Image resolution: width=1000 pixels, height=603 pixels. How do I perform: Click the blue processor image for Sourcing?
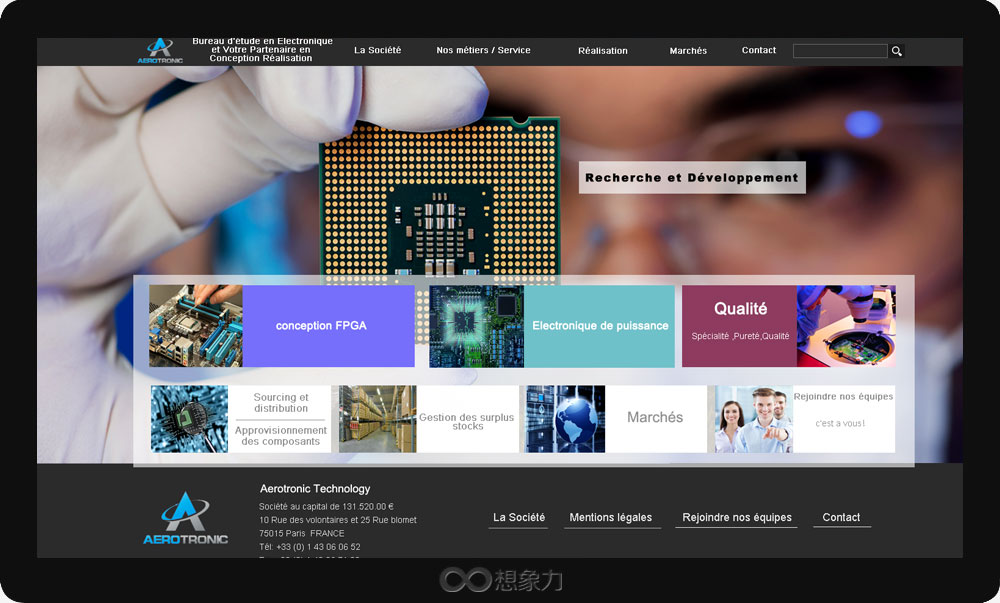coord(189,419)
